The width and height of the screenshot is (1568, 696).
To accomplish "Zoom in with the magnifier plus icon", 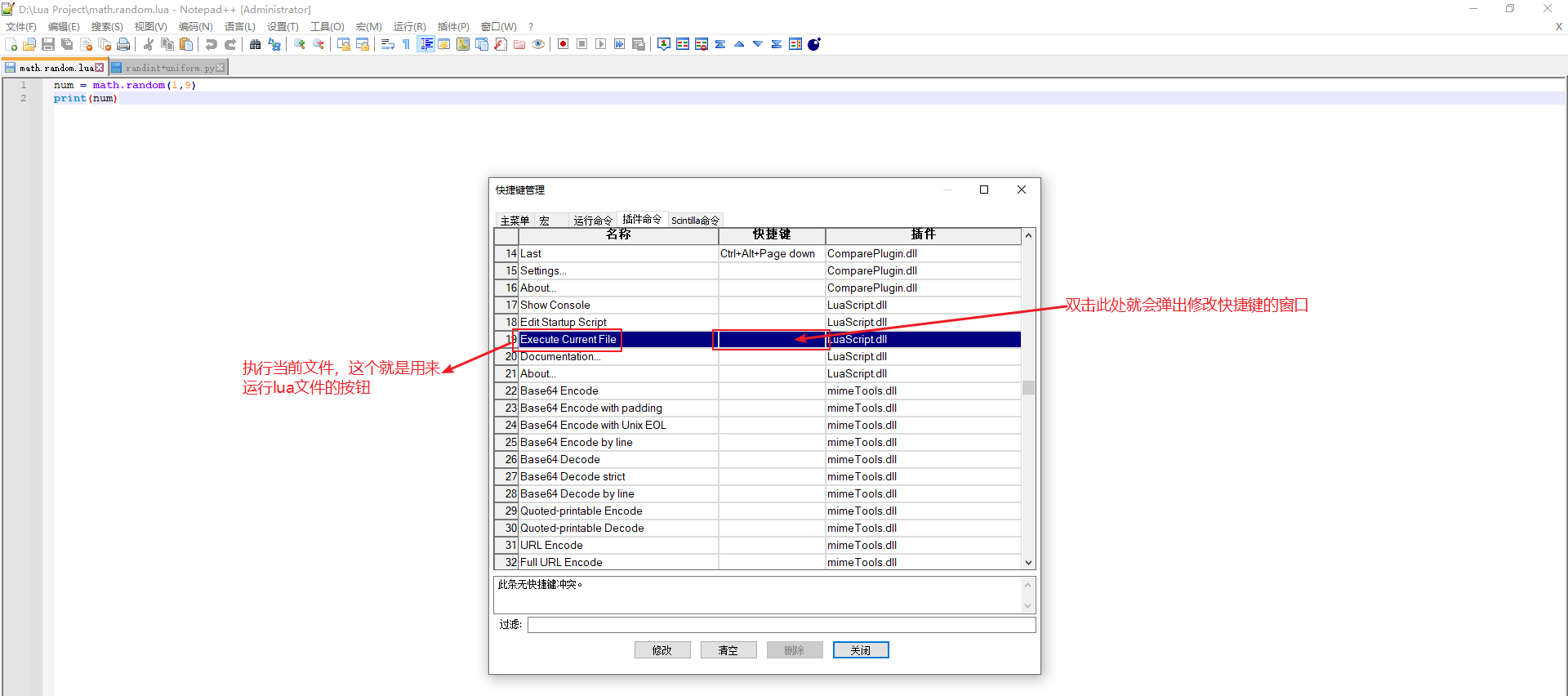I will [x=300, y=44].
